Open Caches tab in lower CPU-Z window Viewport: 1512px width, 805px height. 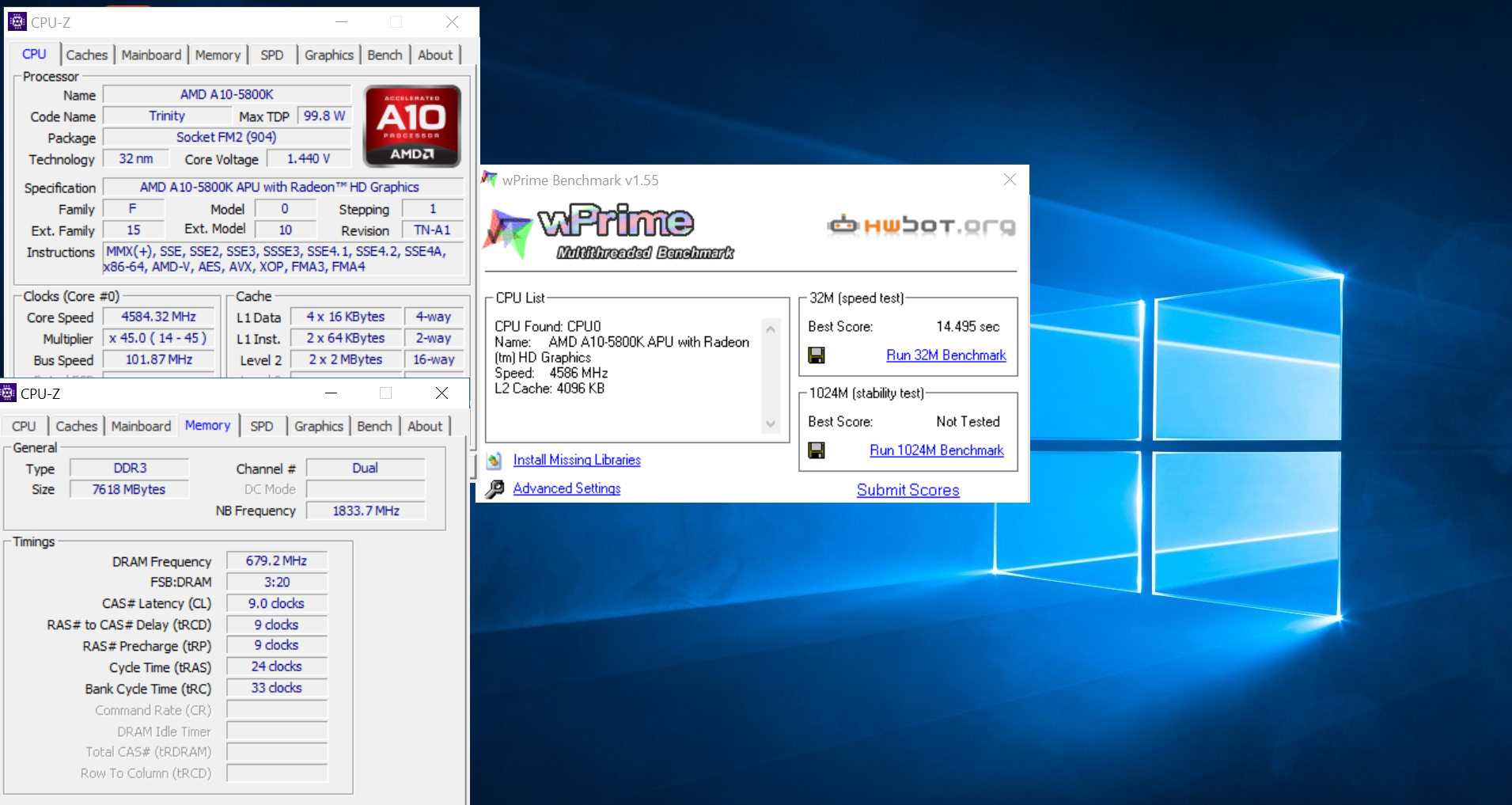point(77,426)
